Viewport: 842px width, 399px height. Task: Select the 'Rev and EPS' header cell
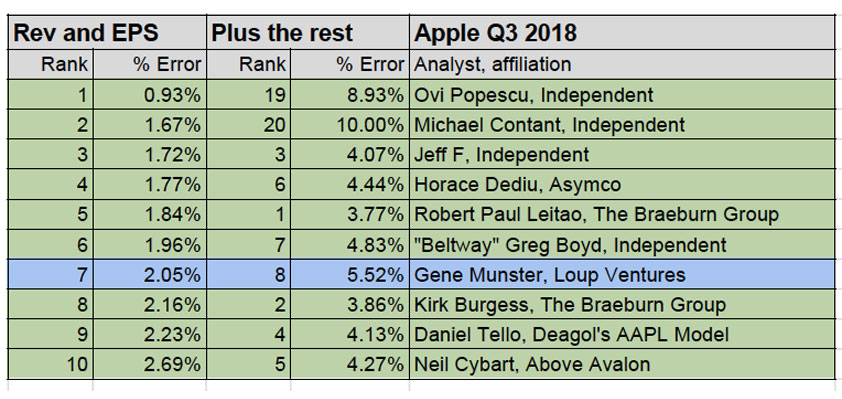pyautogui.click(x=107, y=33)
